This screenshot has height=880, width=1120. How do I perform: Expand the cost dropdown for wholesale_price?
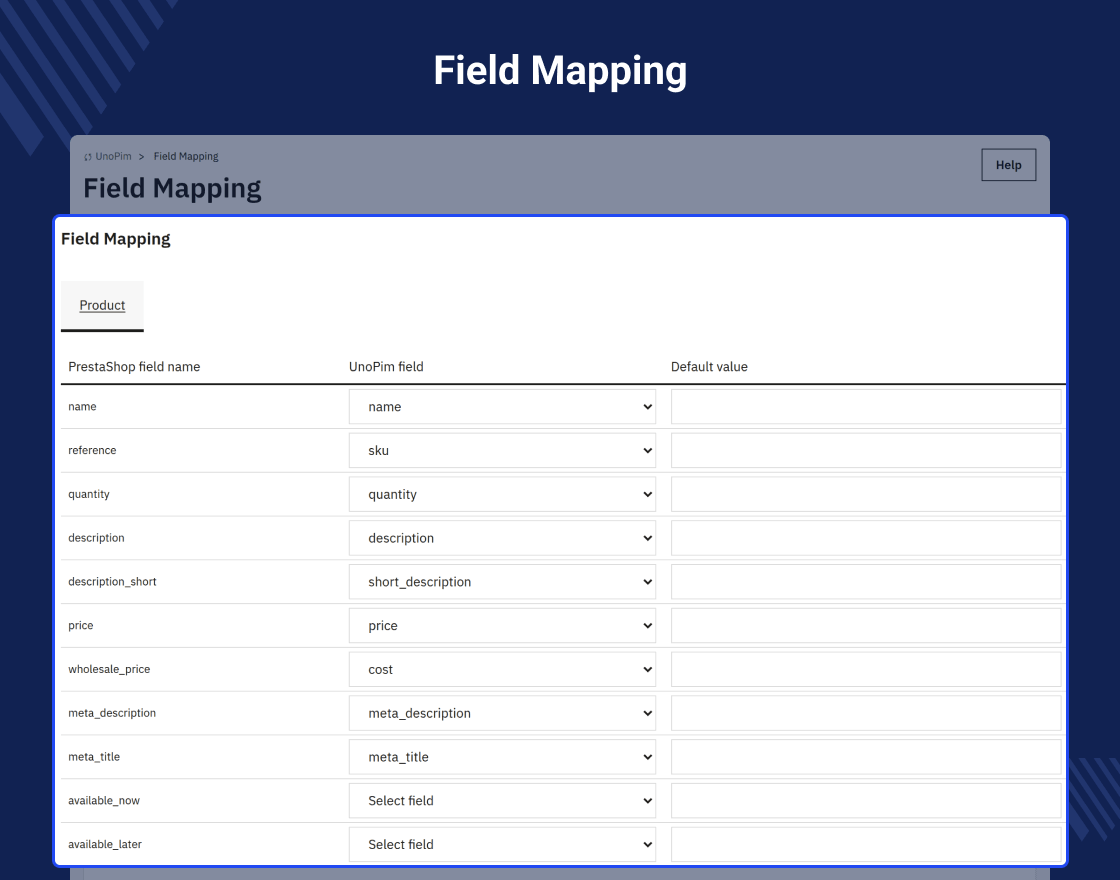[502, 669]
